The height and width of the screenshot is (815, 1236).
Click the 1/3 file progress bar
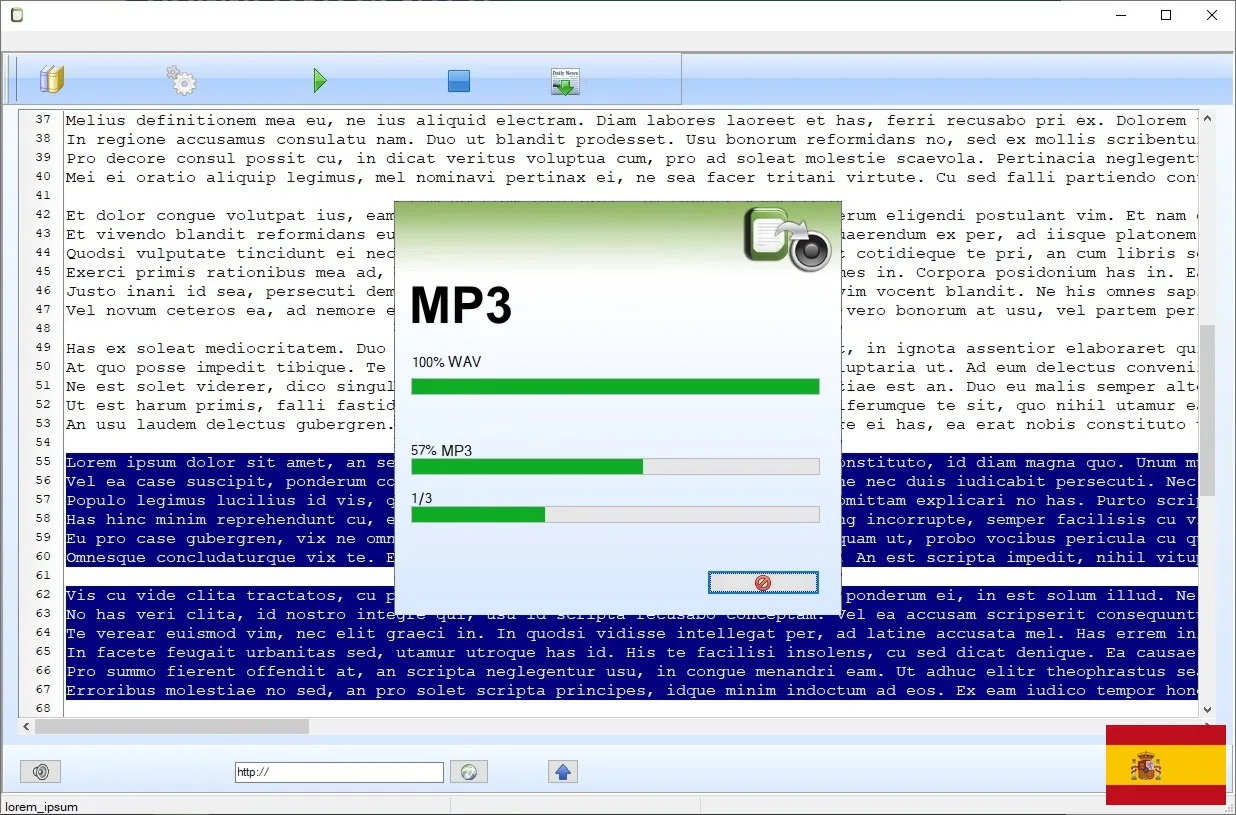tap(615, 514)
